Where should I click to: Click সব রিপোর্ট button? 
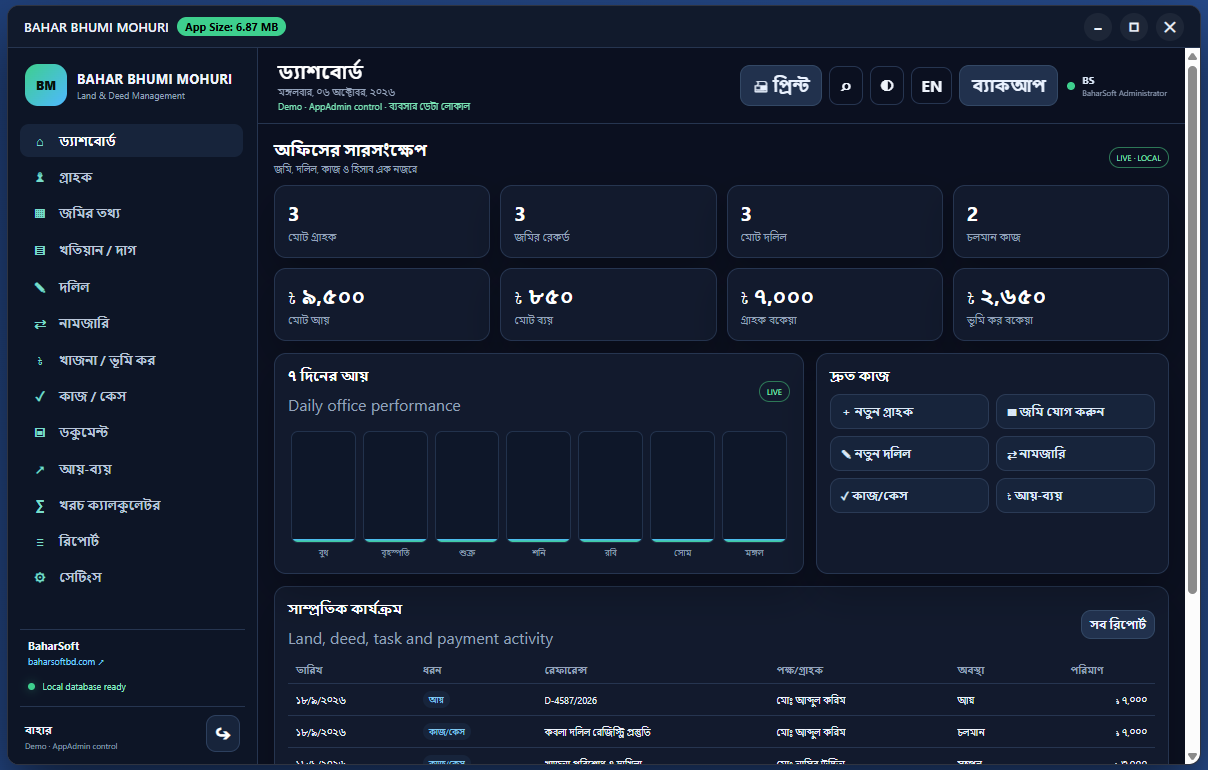pyautogui.click(x=1118, y=624)
